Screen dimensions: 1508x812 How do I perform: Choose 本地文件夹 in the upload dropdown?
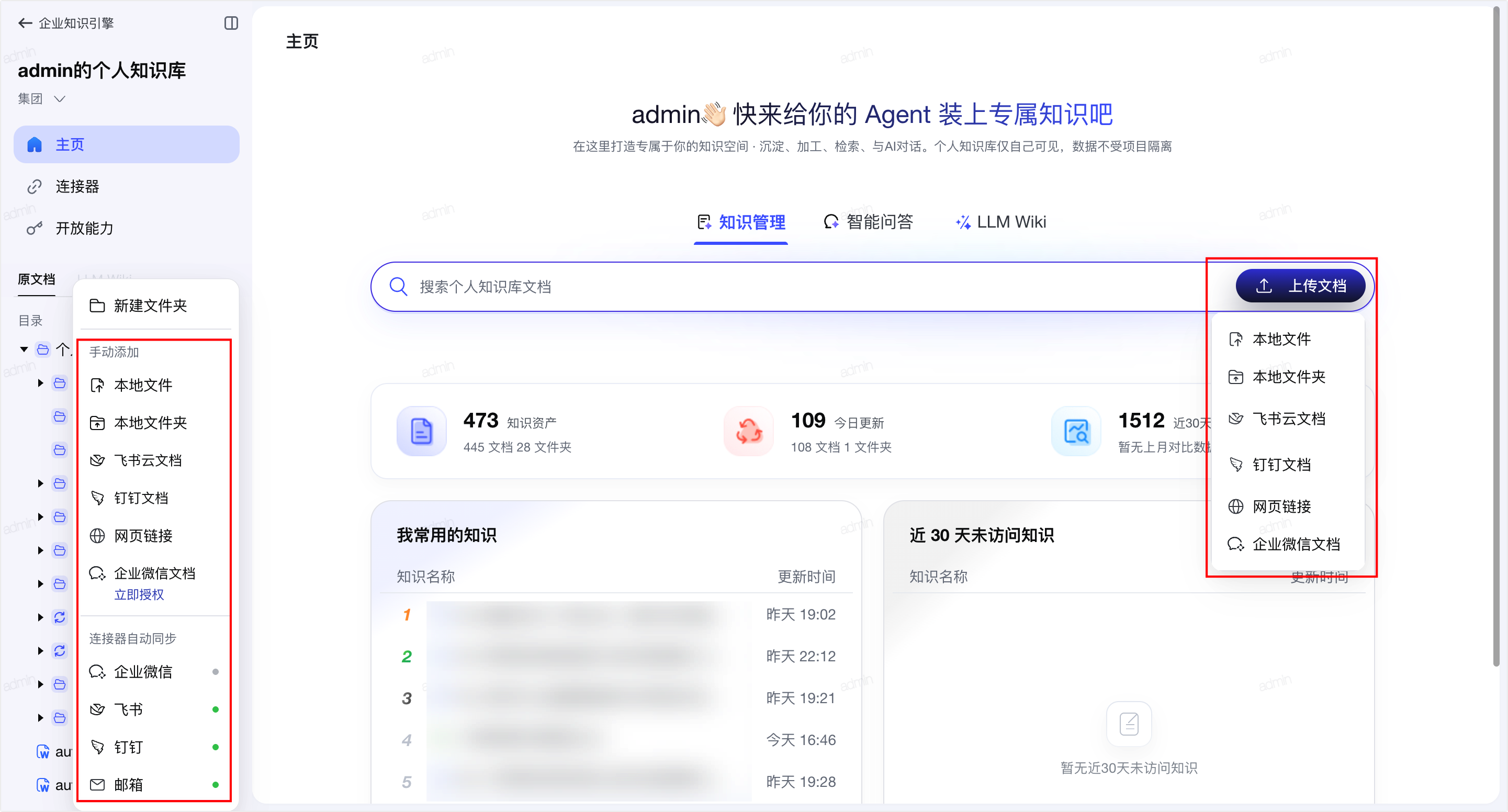(x=1288, y=377)
